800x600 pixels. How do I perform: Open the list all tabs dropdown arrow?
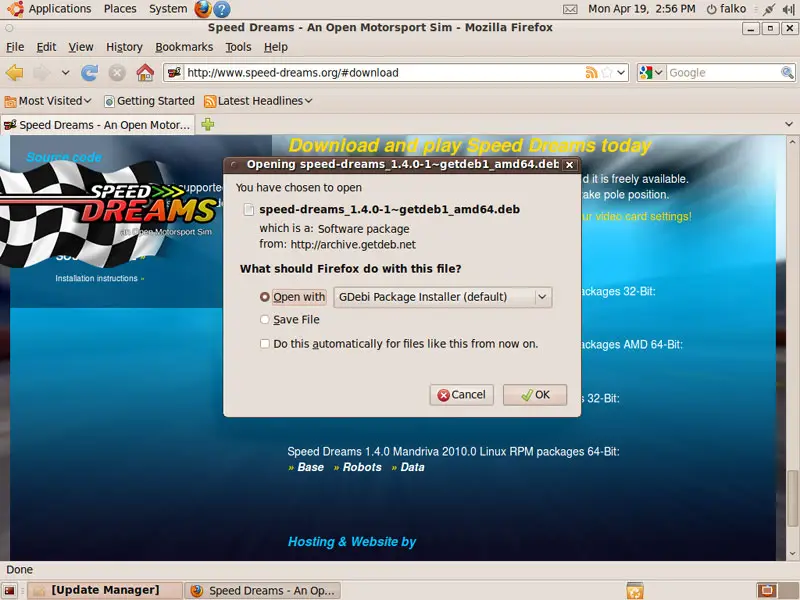pos(789,124)
